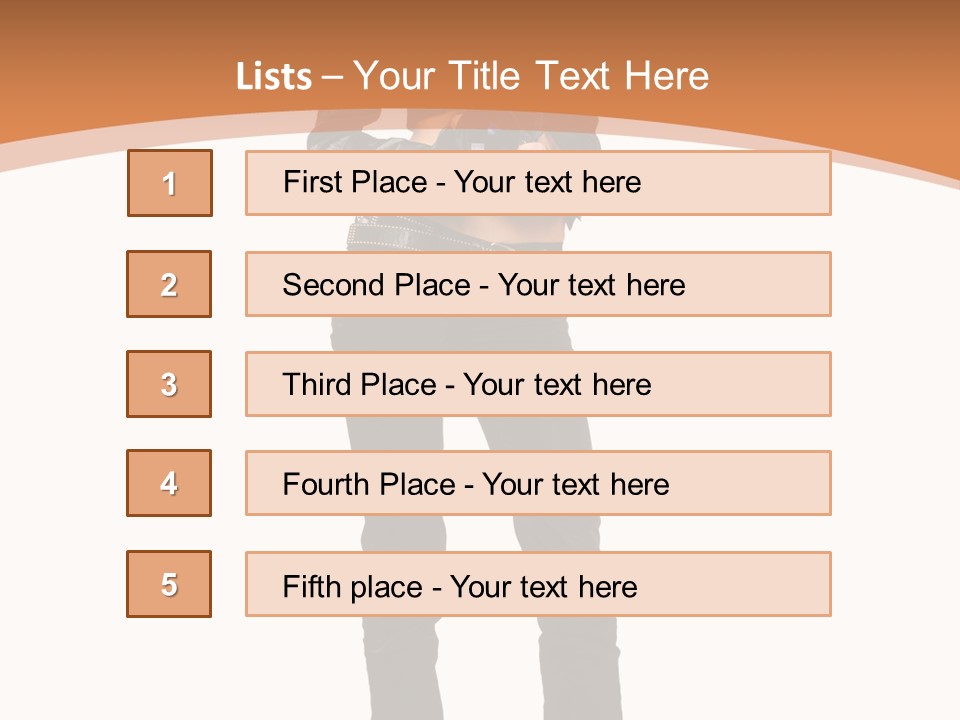Click the dash between Lists and Your
960x720 pixels.
tap(333, 77)
